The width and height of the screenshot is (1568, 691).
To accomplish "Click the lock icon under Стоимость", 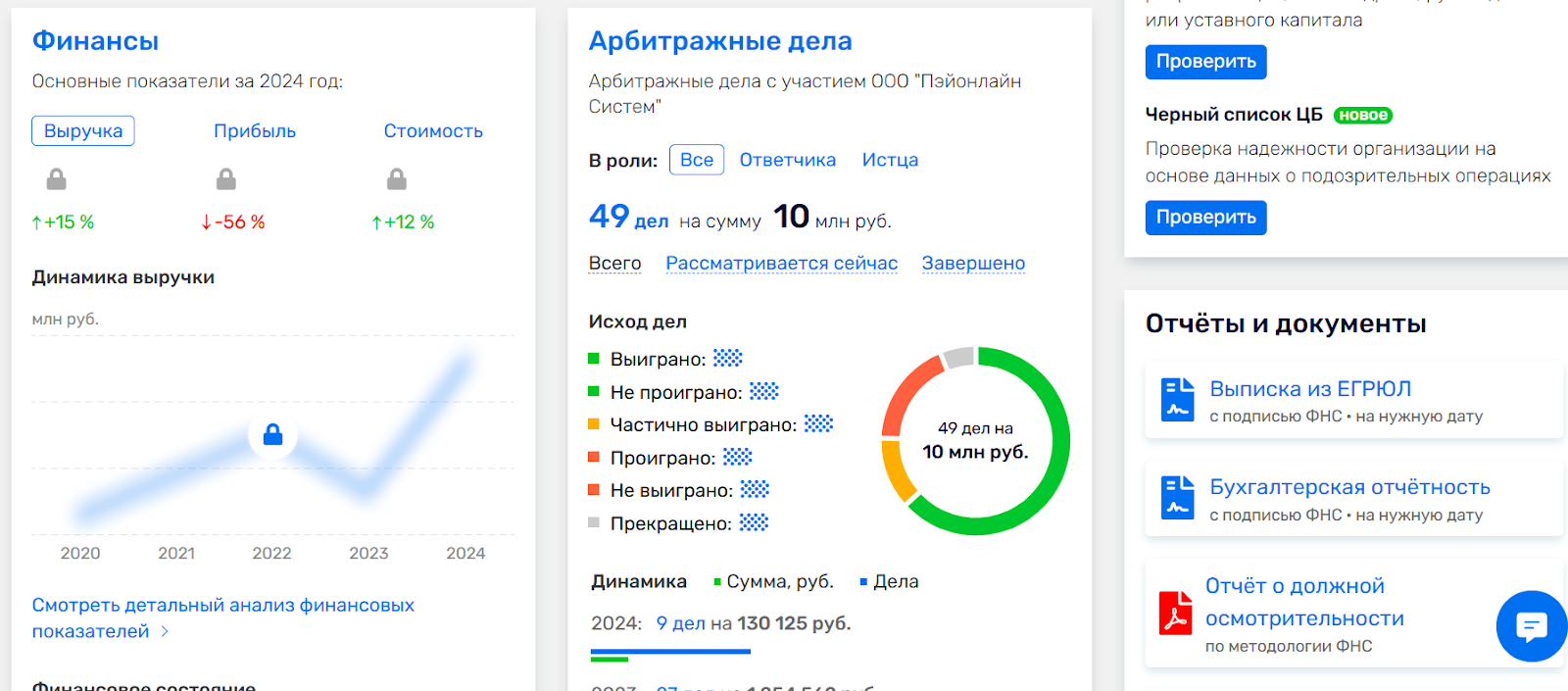I will point(397,179).
